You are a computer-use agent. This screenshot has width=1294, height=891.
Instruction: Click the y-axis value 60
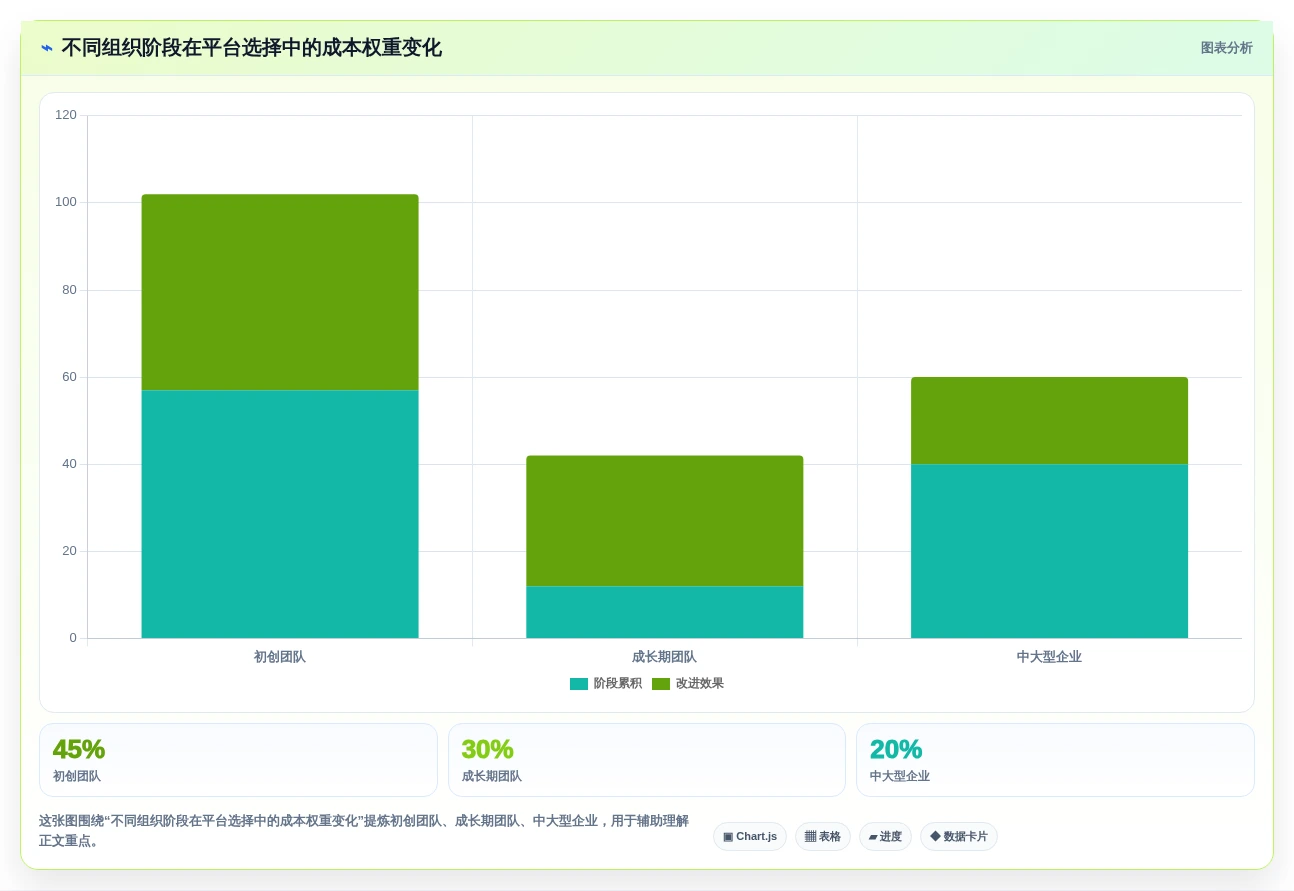69,377
